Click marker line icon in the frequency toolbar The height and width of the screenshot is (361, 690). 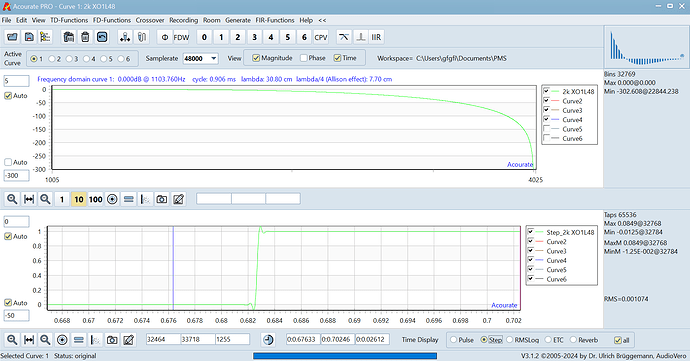click(x=145, y=199)
